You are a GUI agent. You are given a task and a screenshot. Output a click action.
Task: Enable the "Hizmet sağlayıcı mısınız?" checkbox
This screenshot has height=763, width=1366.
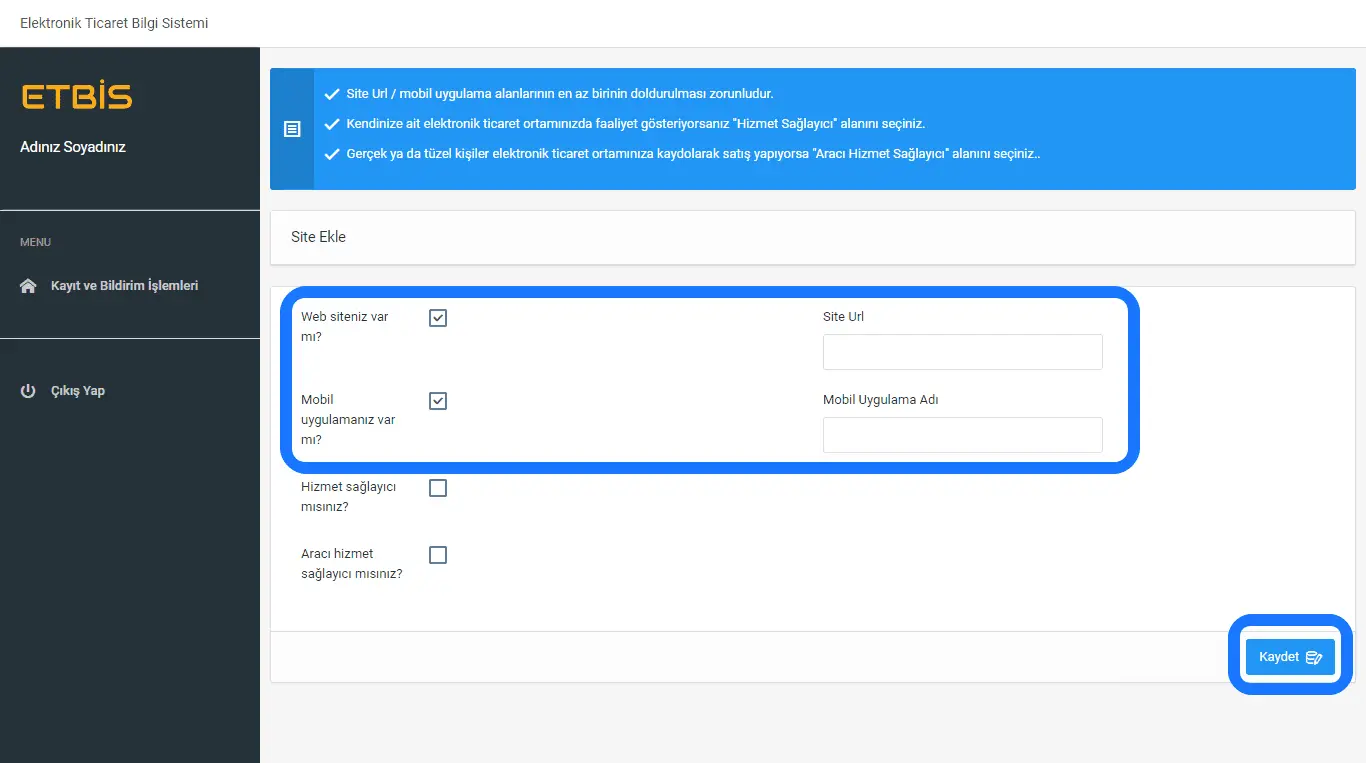coord(438,488)
